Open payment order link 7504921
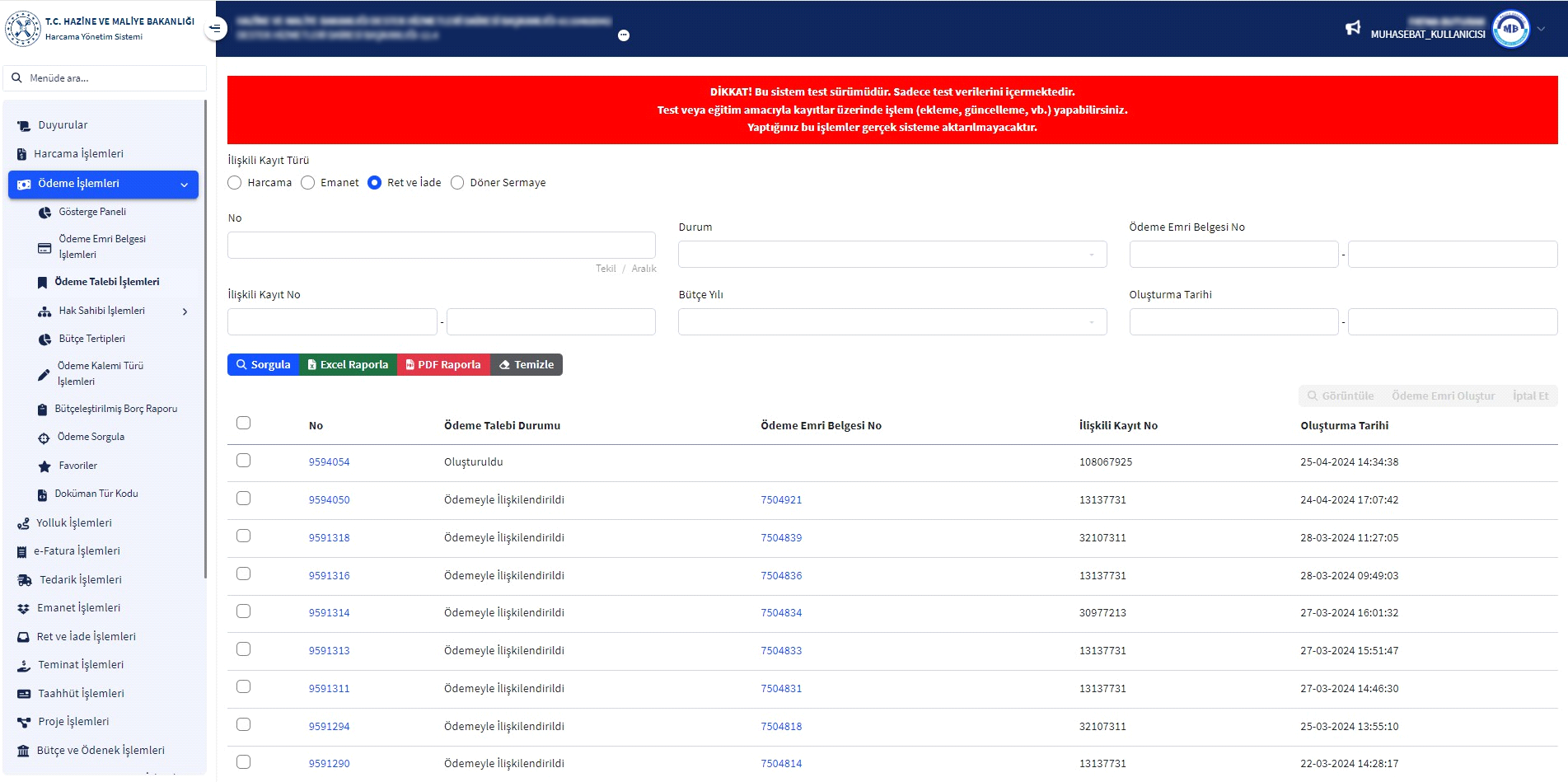1568x782 pixels. [780, 500]
